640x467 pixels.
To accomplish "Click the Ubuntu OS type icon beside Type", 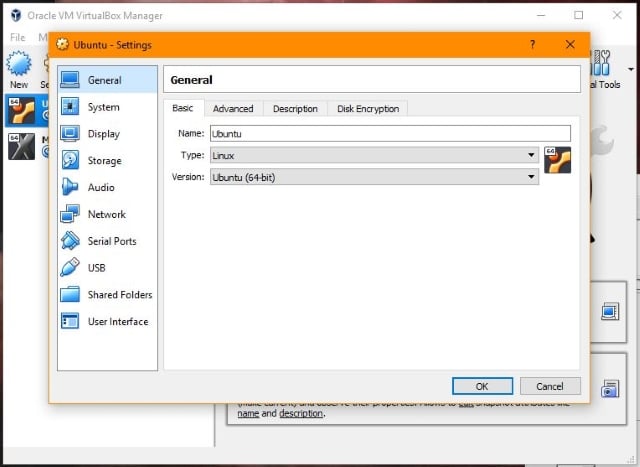I will (x=558, y=160).
